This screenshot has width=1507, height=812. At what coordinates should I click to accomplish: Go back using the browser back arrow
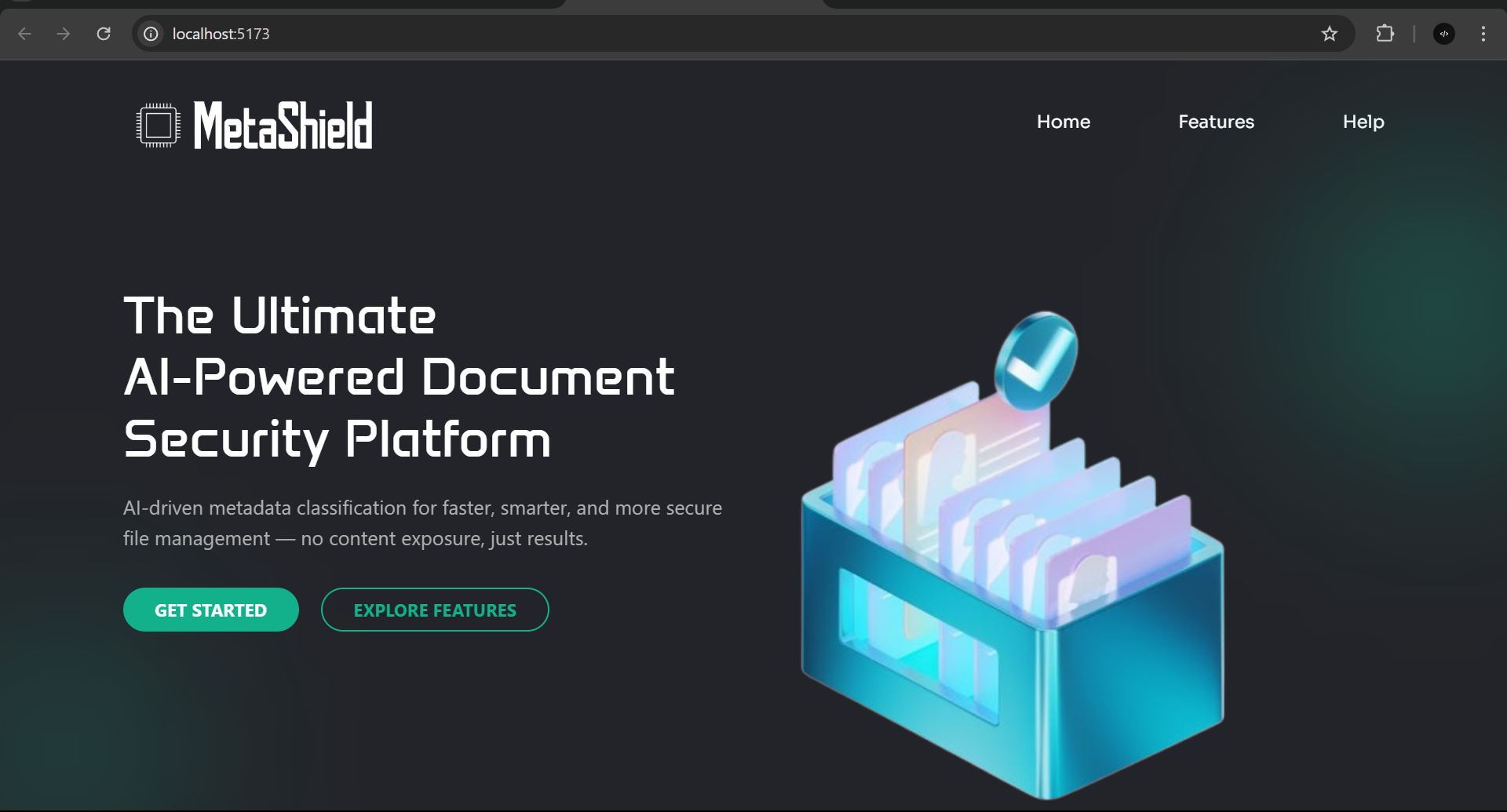pyautogui.click(x=24, y=34)
